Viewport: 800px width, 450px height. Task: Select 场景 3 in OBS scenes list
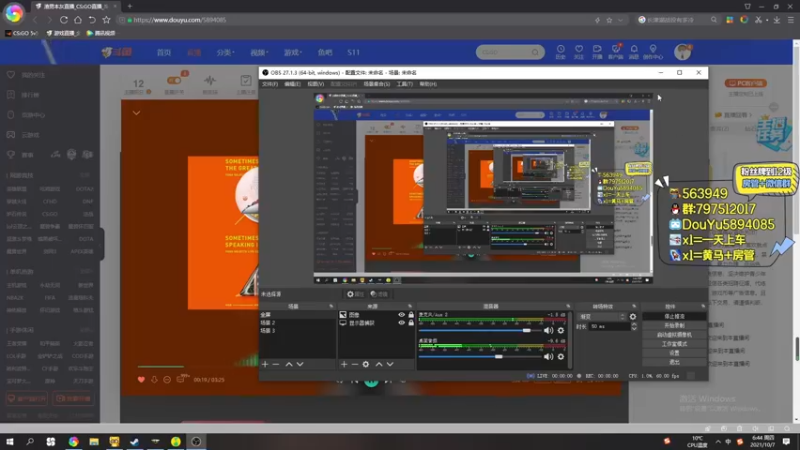[x=297, y=331]
